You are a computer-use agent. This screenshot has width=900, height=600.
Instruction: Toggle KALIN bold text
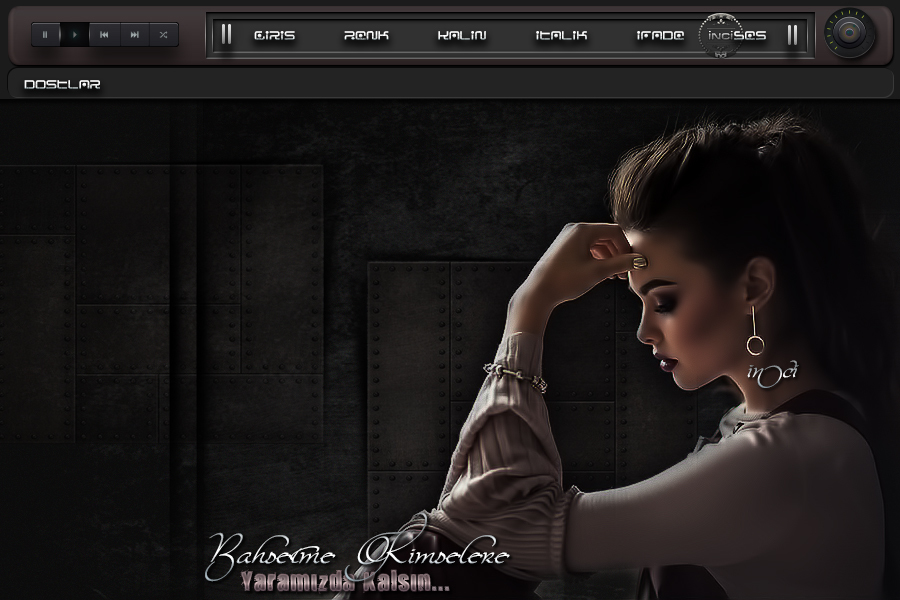[x=462, y=35]
